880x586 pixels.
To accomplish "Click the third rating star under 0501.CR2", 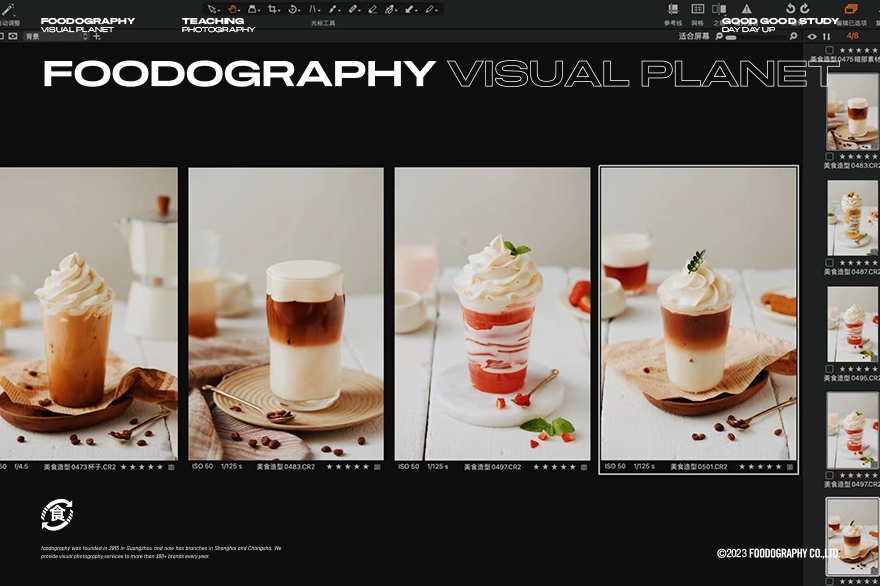I will pyautogui.click(x=760, y=467).
